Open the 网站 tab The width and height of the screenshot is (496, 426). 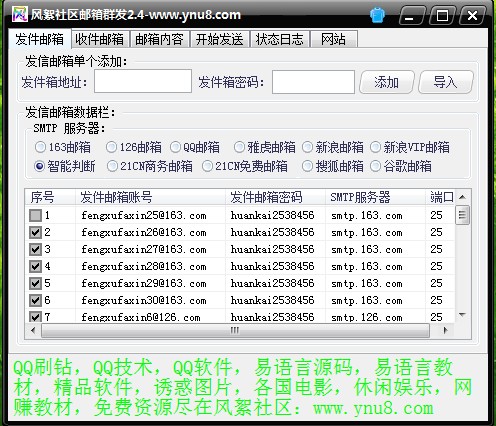334,39
